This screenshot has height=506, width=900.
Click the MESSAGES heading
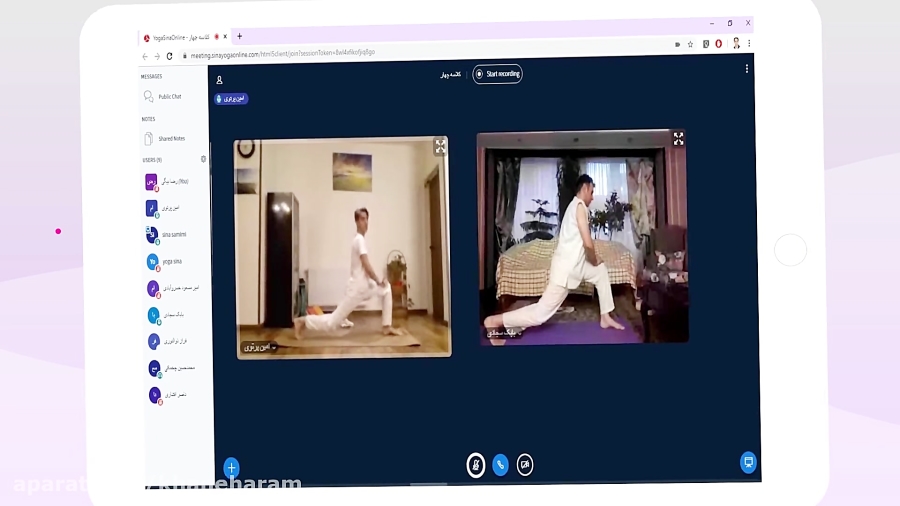click(152, 76)
